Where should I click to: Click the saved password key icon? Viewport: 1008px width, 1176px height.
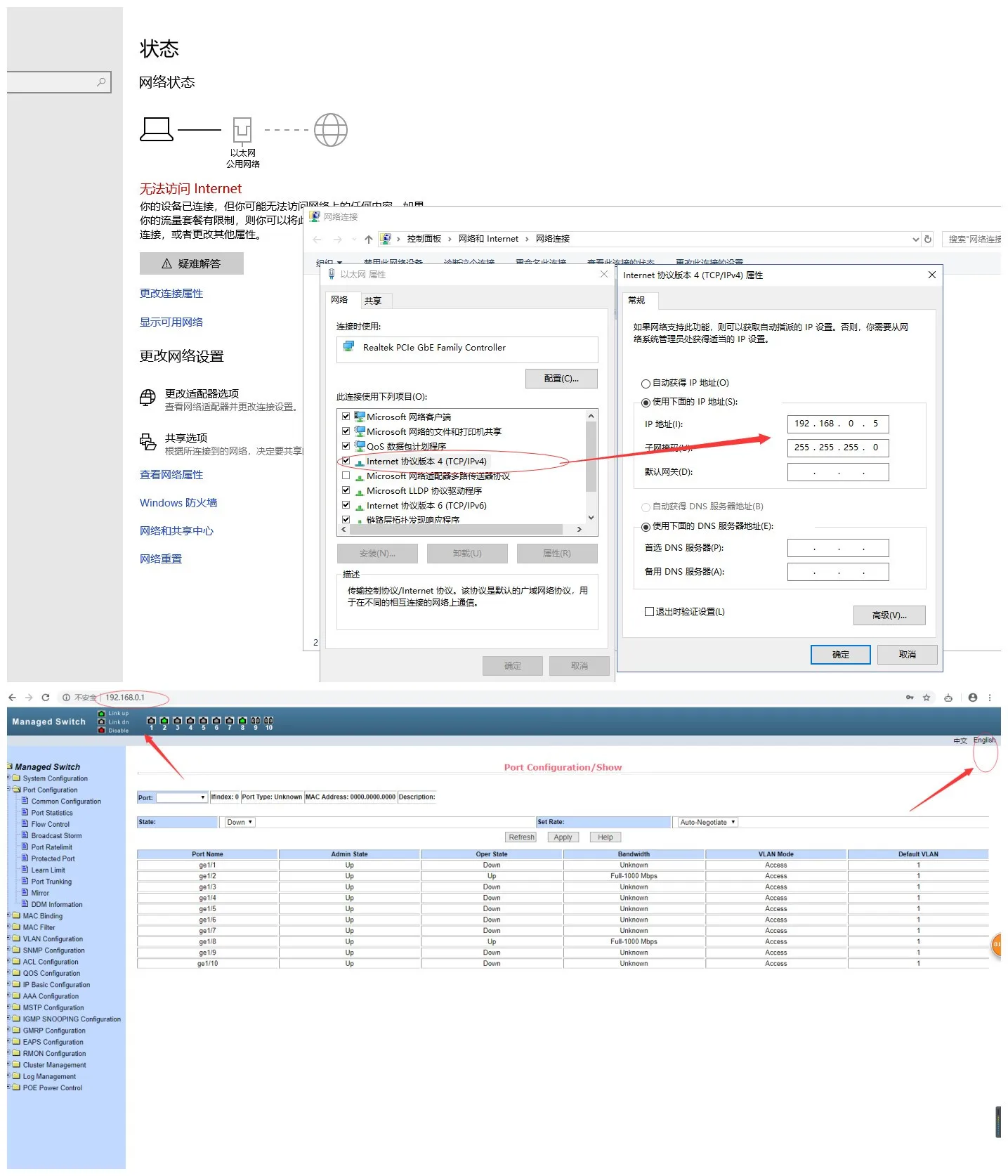910,698
